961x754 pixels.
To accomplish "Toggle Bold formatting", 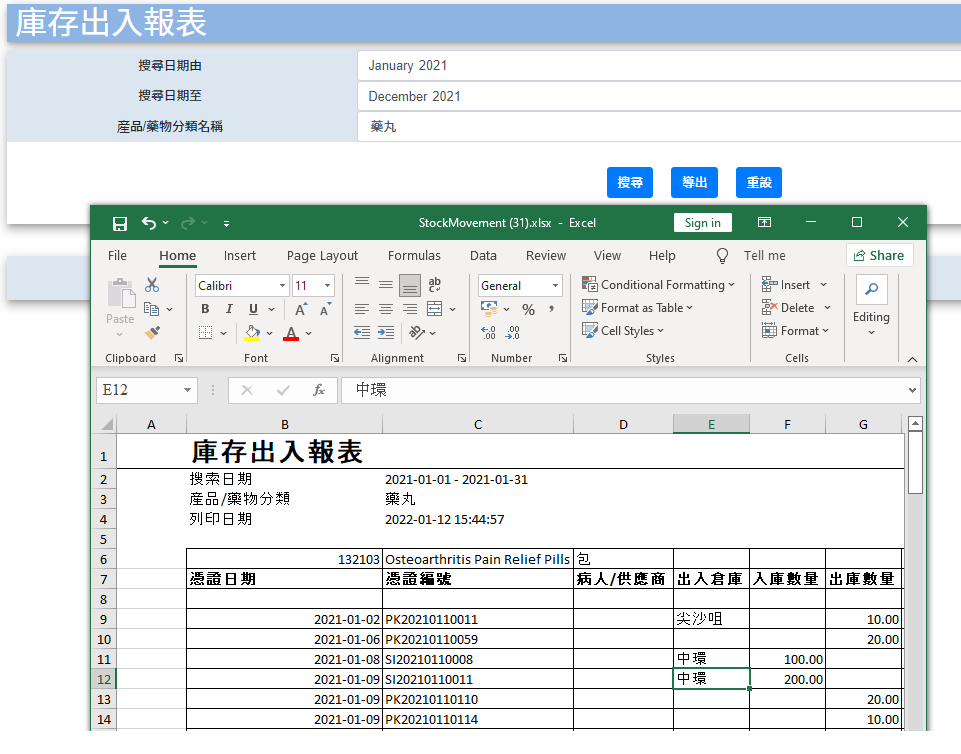I will pyautogui.click(x=205, y=309).
